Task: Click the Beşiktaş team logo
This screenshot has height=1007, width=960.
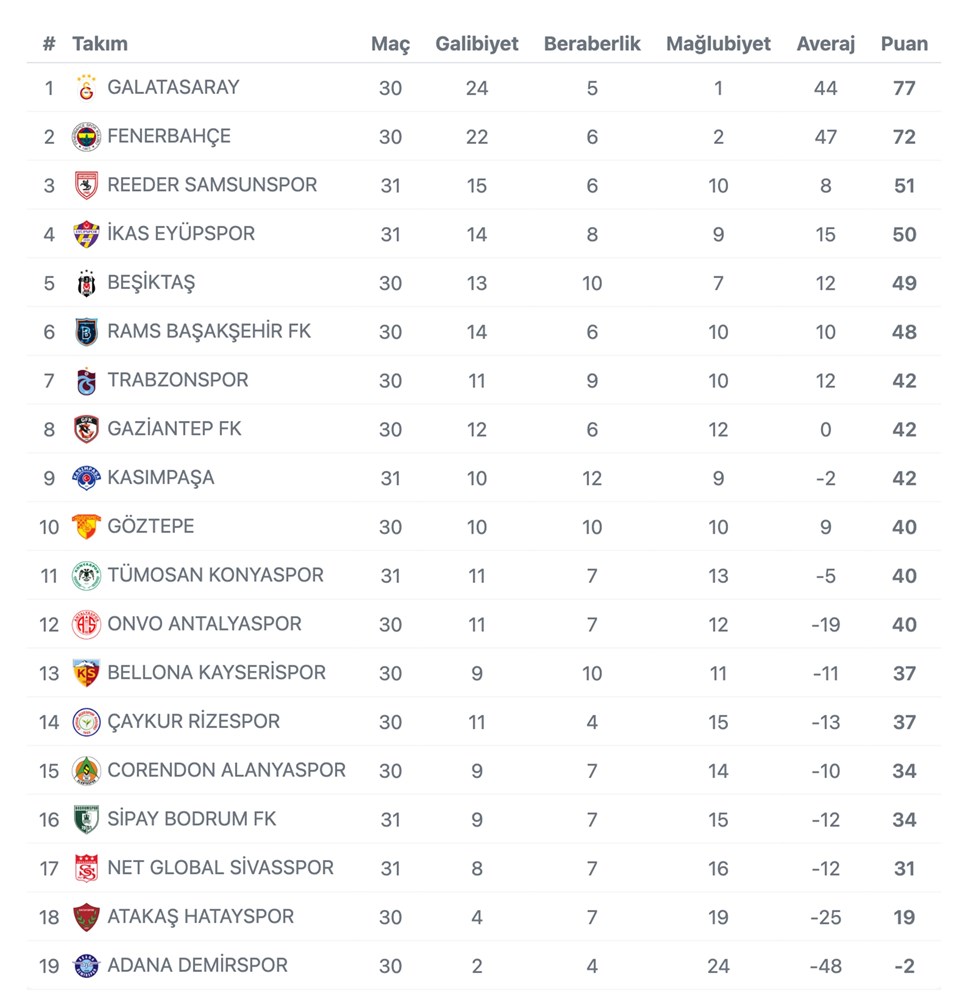Action: [87, 283]
